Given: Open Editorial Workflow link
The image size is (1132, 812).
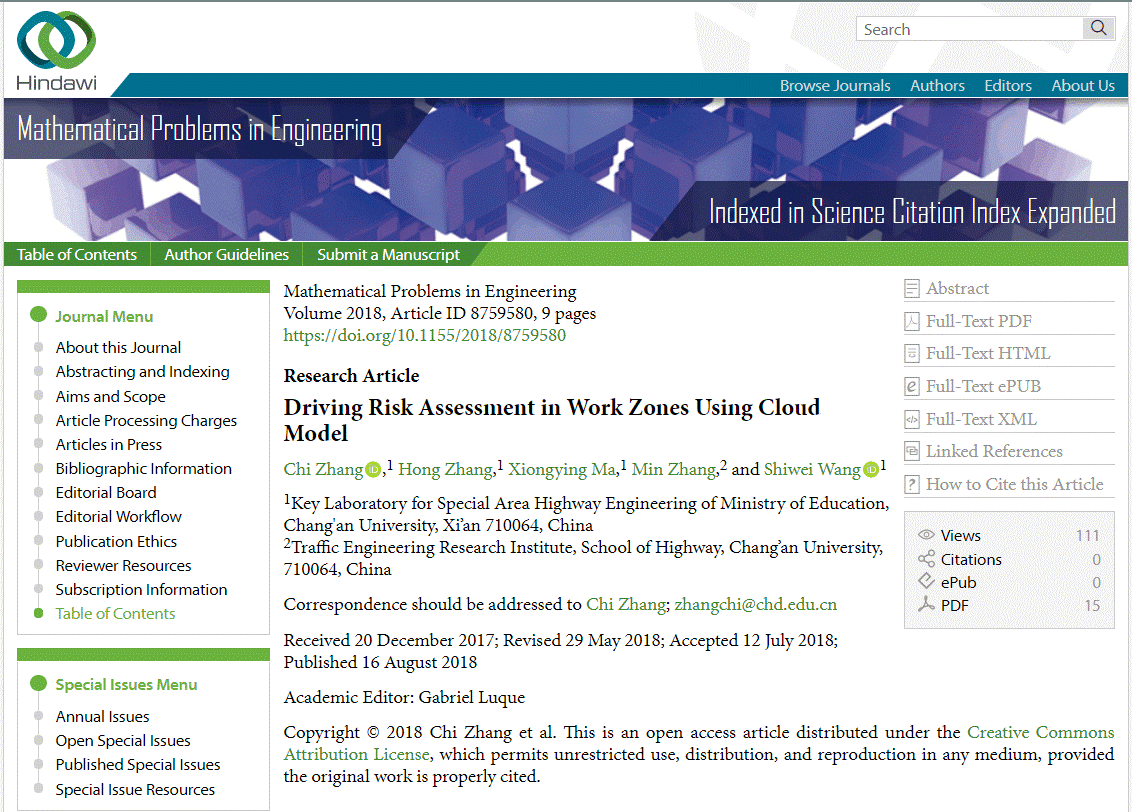Looking at the screenshot, I should click(x=118, y=517).
